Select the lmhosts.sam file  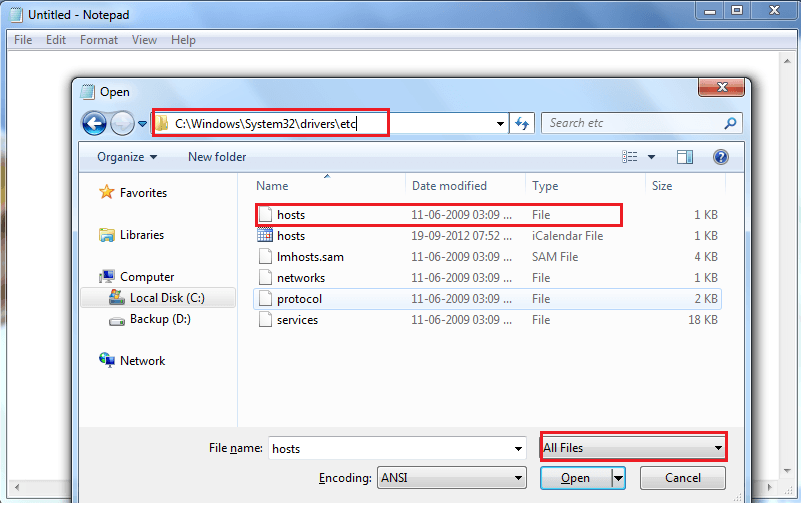(x=487, y=257)
